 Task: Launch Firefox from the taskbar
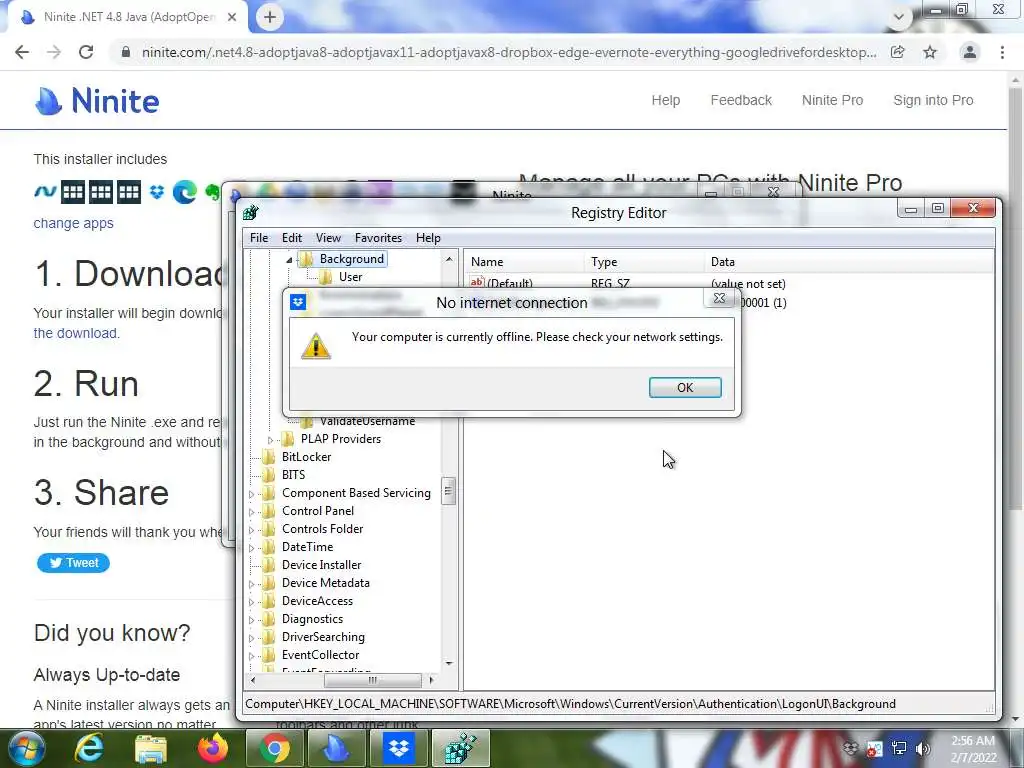tap(213, 748)
